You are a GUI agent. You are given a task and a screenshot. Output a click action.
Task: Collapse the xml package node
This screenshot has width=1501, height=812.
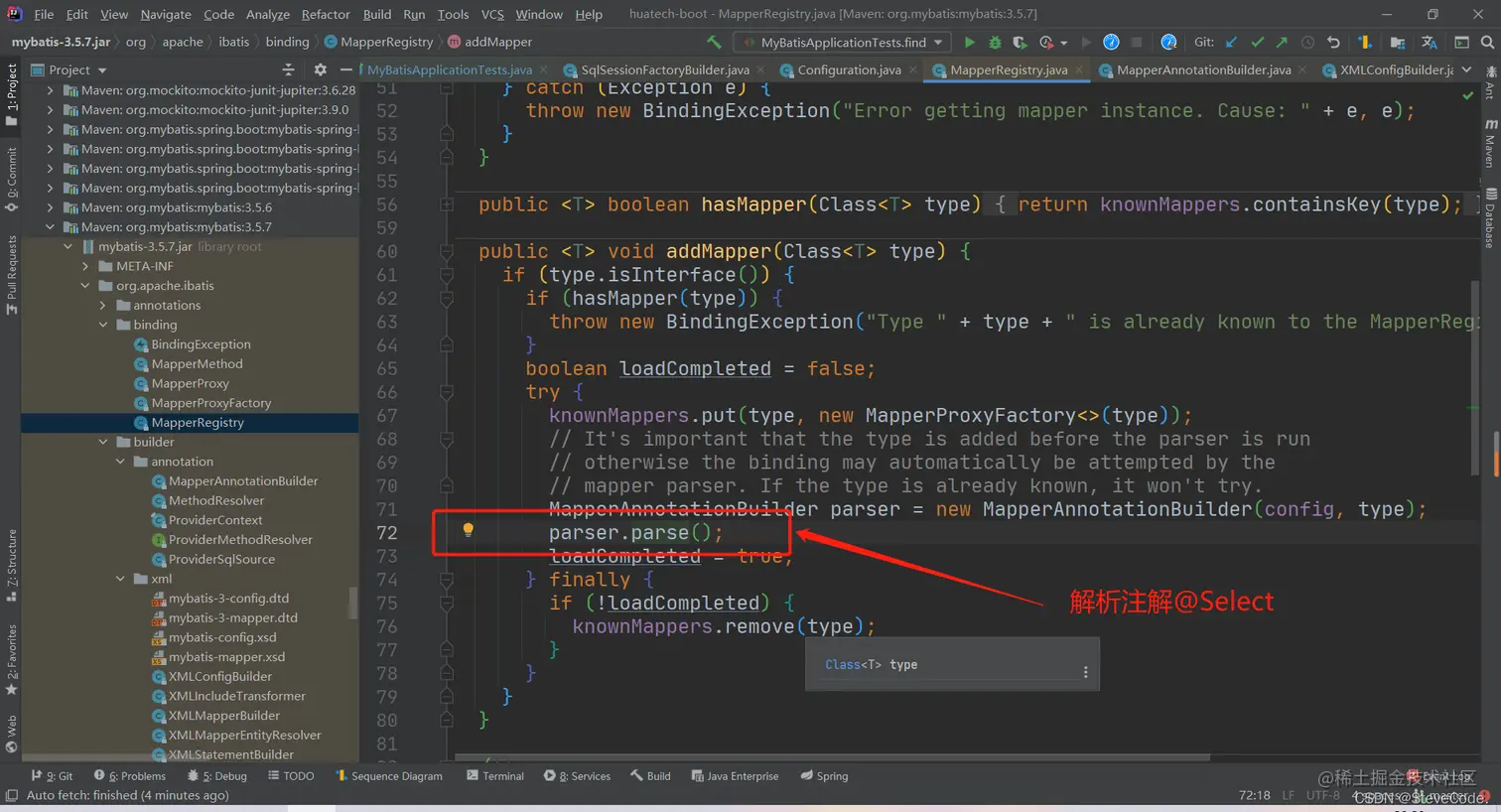(121, 579)
